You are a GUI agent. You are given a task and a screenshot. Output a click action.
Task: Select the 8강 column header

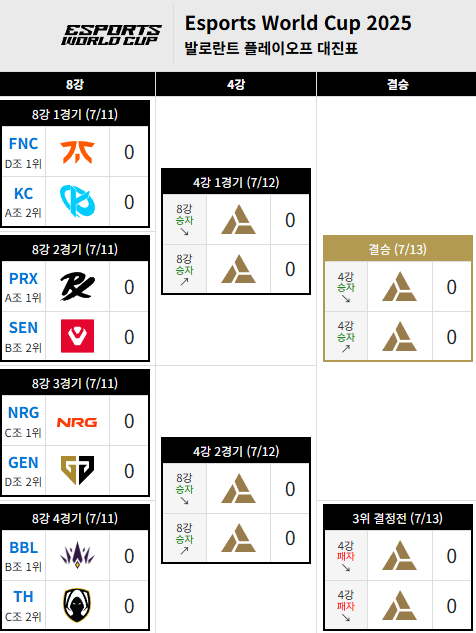click(x=75, y=84)
